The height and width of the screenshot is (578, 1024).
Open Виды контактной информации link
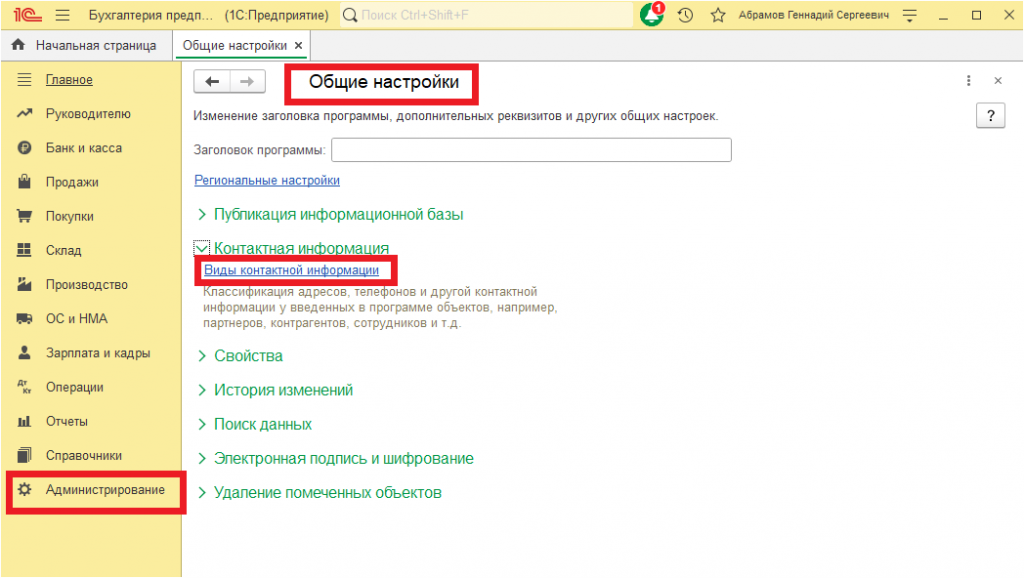pos(291,270)
